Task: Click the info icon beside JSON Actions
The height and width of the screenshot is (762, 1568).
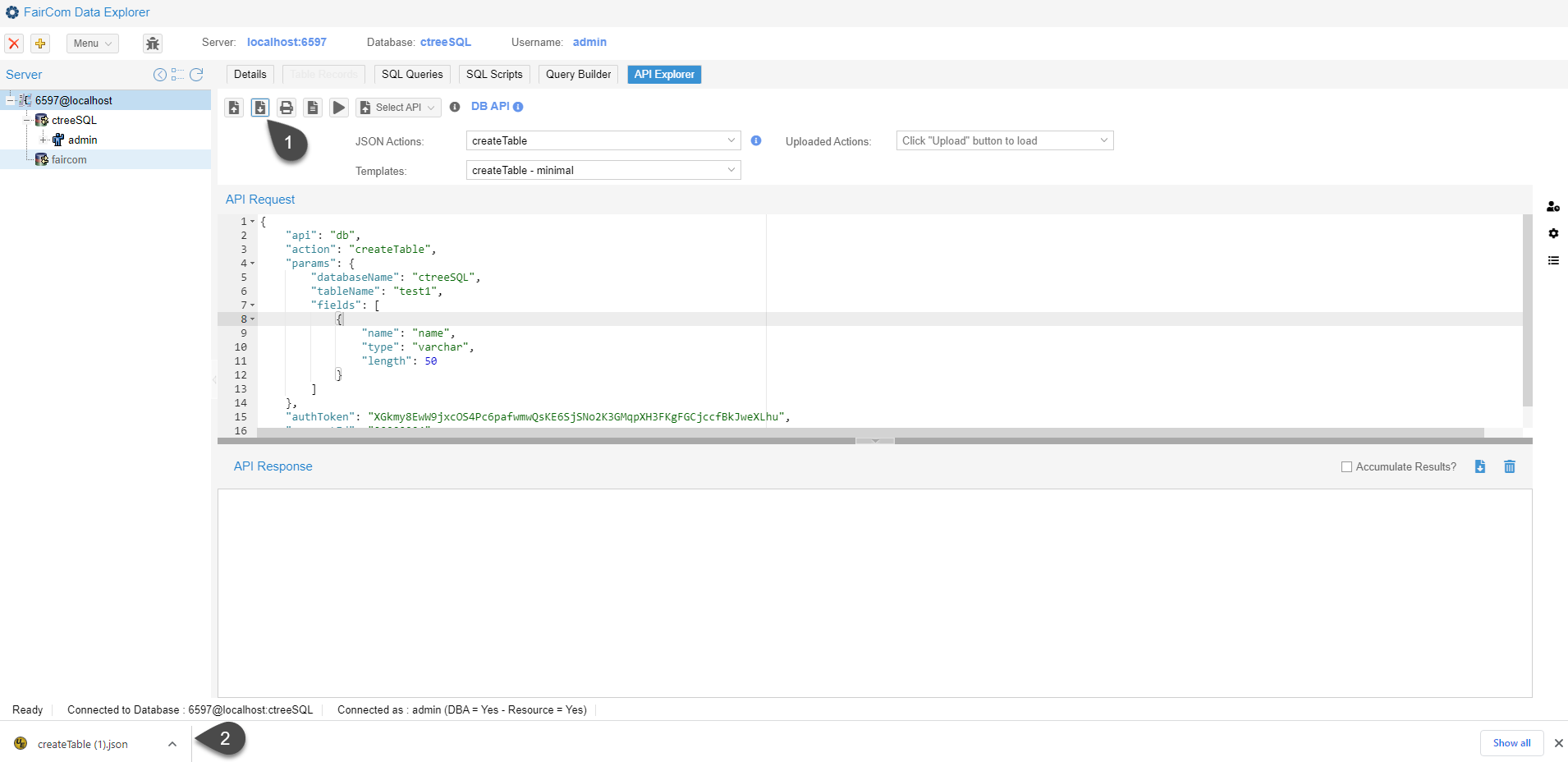Action: [x=756, y=140]
